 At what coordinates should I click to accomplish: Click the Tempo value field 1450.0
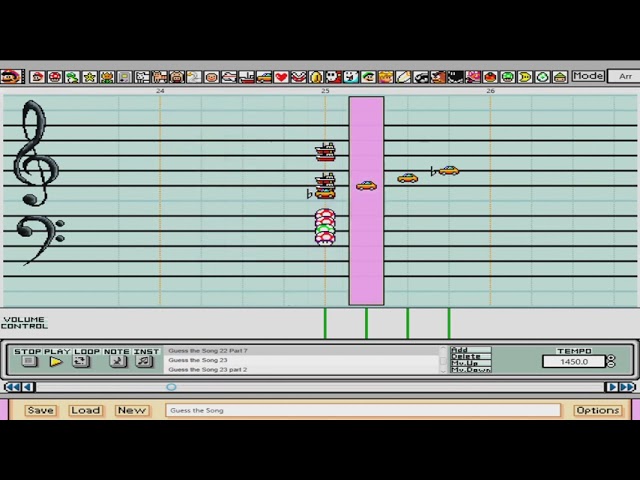(574, 362)
